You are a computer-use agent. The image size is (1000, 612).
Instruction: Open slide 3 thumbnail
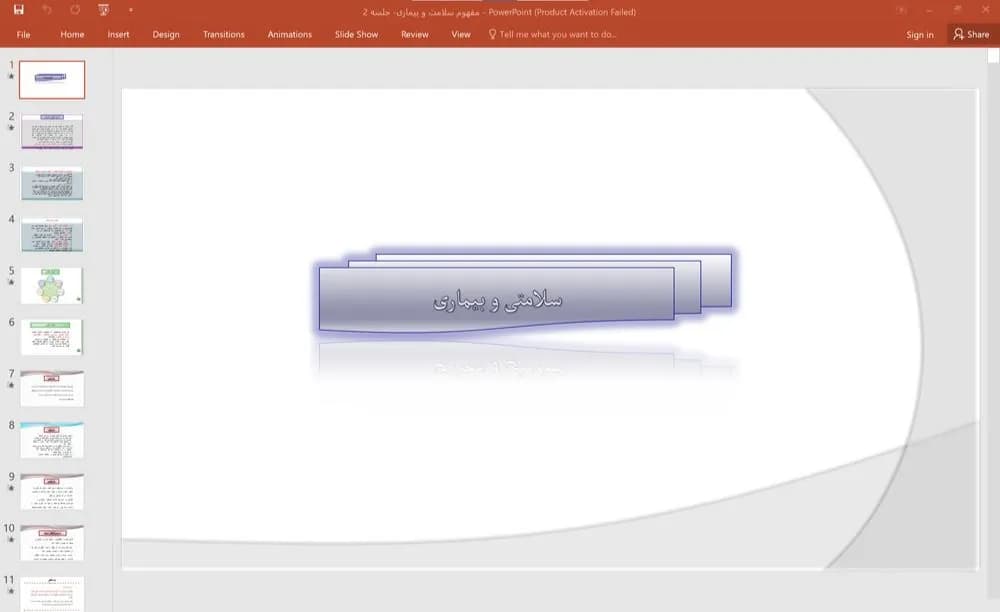[52, 183]
